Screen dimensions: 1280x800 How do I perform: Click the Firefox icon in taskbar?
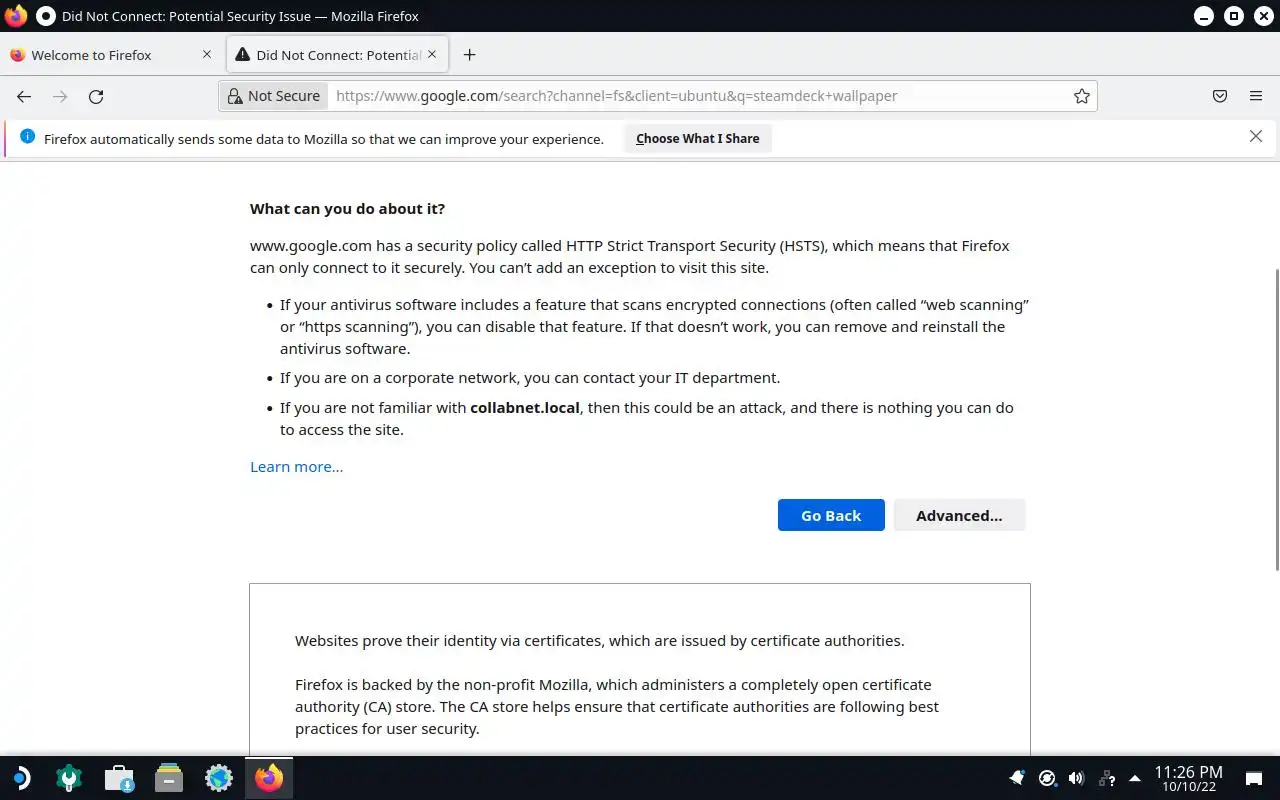click(x=269, y=778)
